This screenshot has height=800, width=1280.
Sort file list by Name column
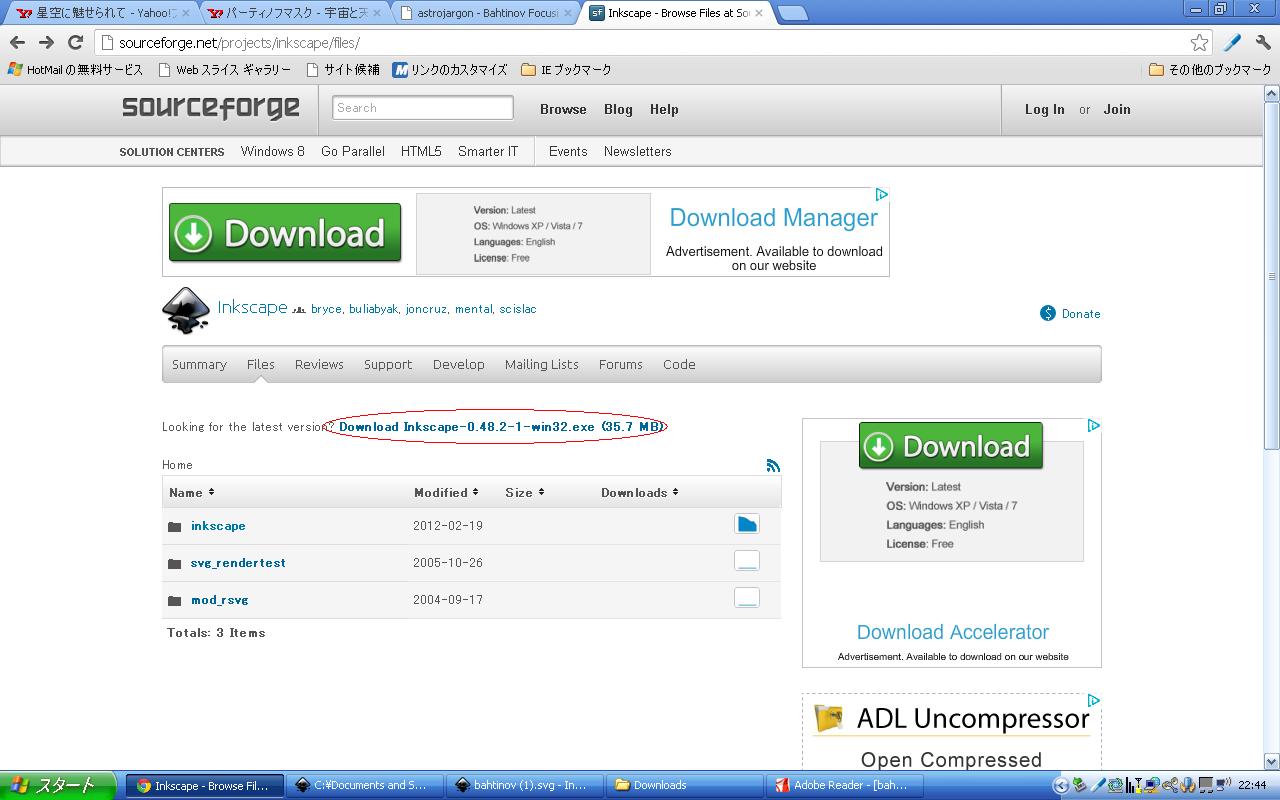pos(191,492)
